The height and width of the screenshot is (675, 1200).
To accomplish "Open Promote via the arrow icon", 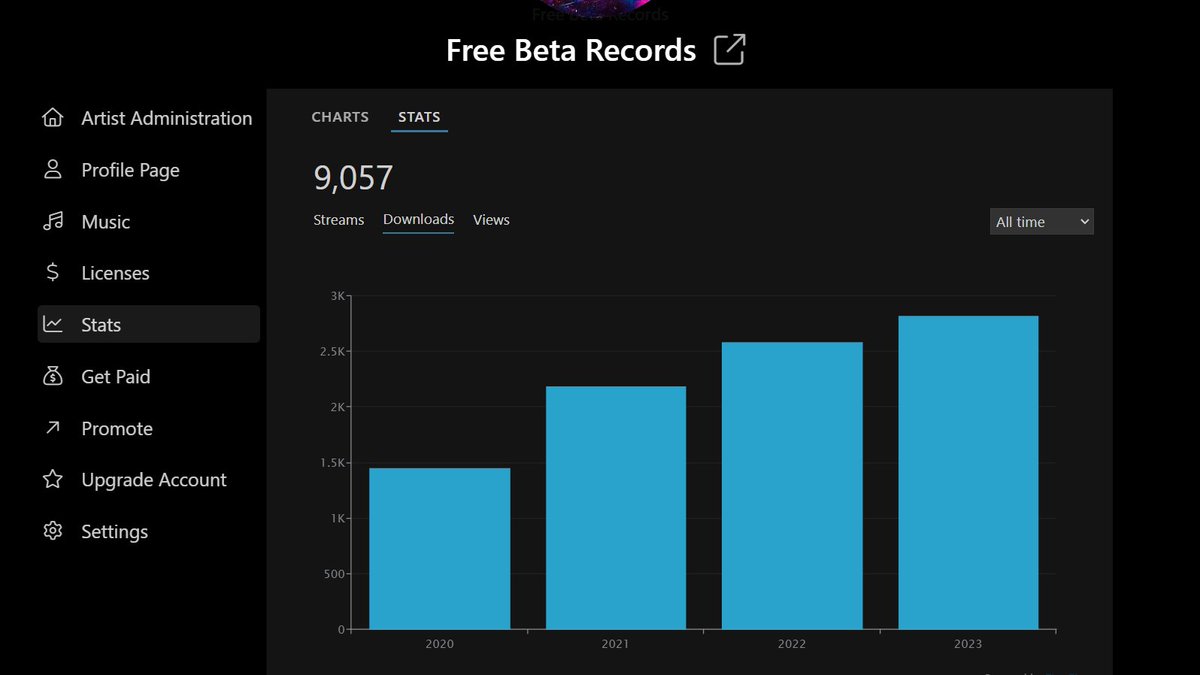I will [x=52, y=428].
